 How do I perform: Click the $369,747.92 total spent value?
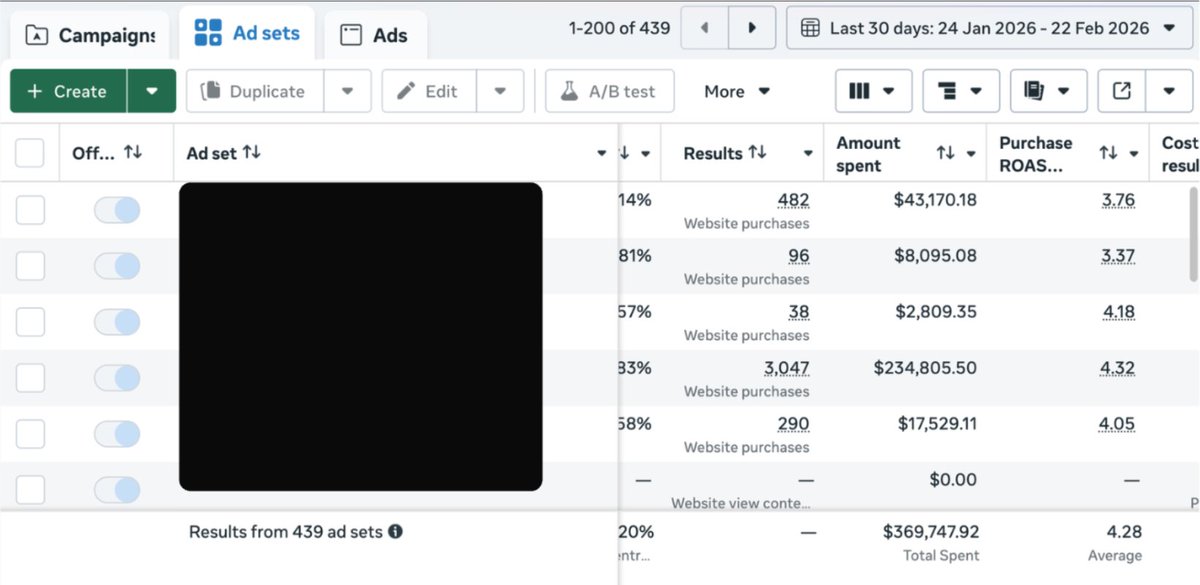coord(931,532)
